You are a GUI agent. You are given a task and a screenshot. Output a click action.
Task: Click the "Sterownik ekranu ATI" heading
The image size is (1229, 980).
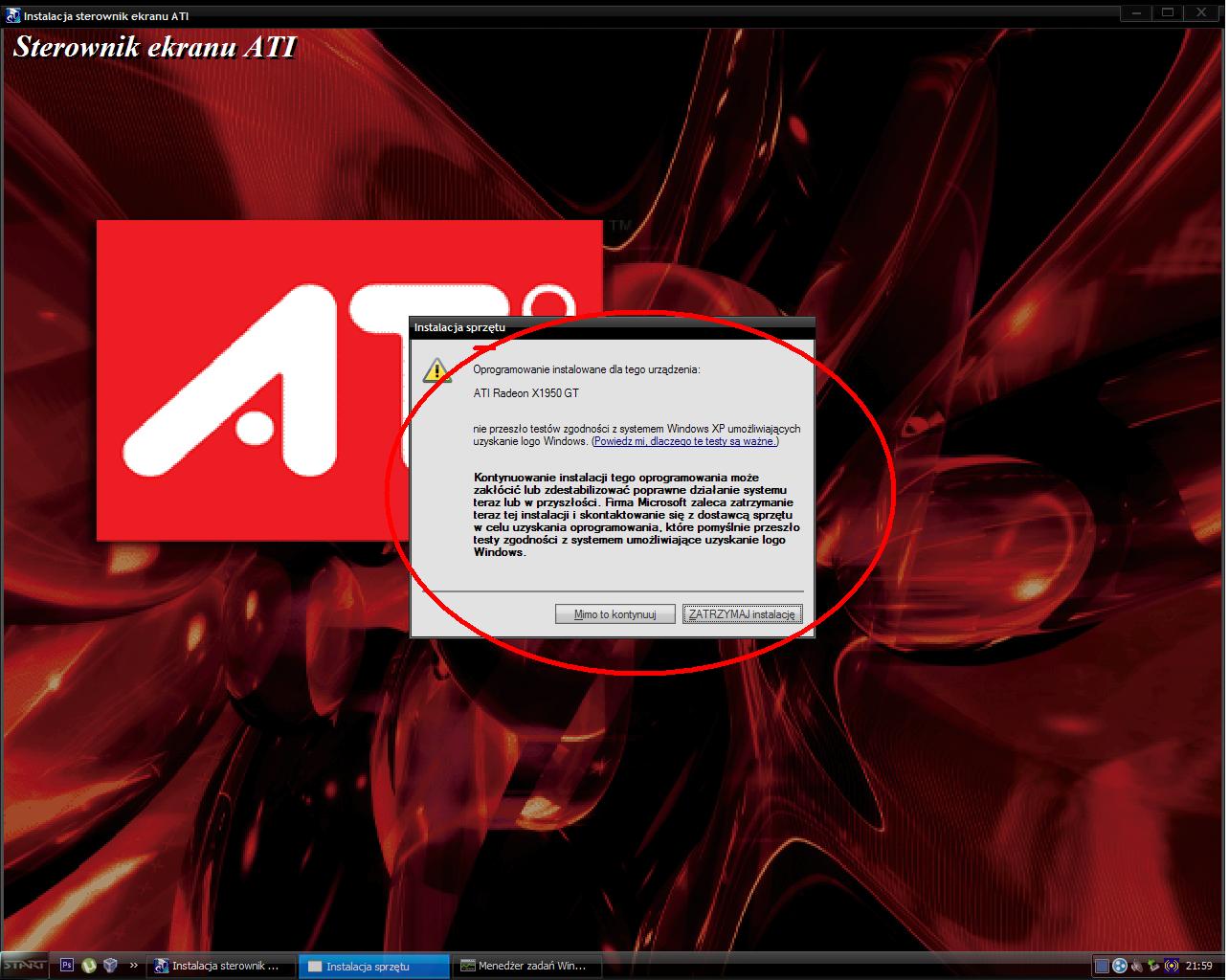click(x=155, y=47)
